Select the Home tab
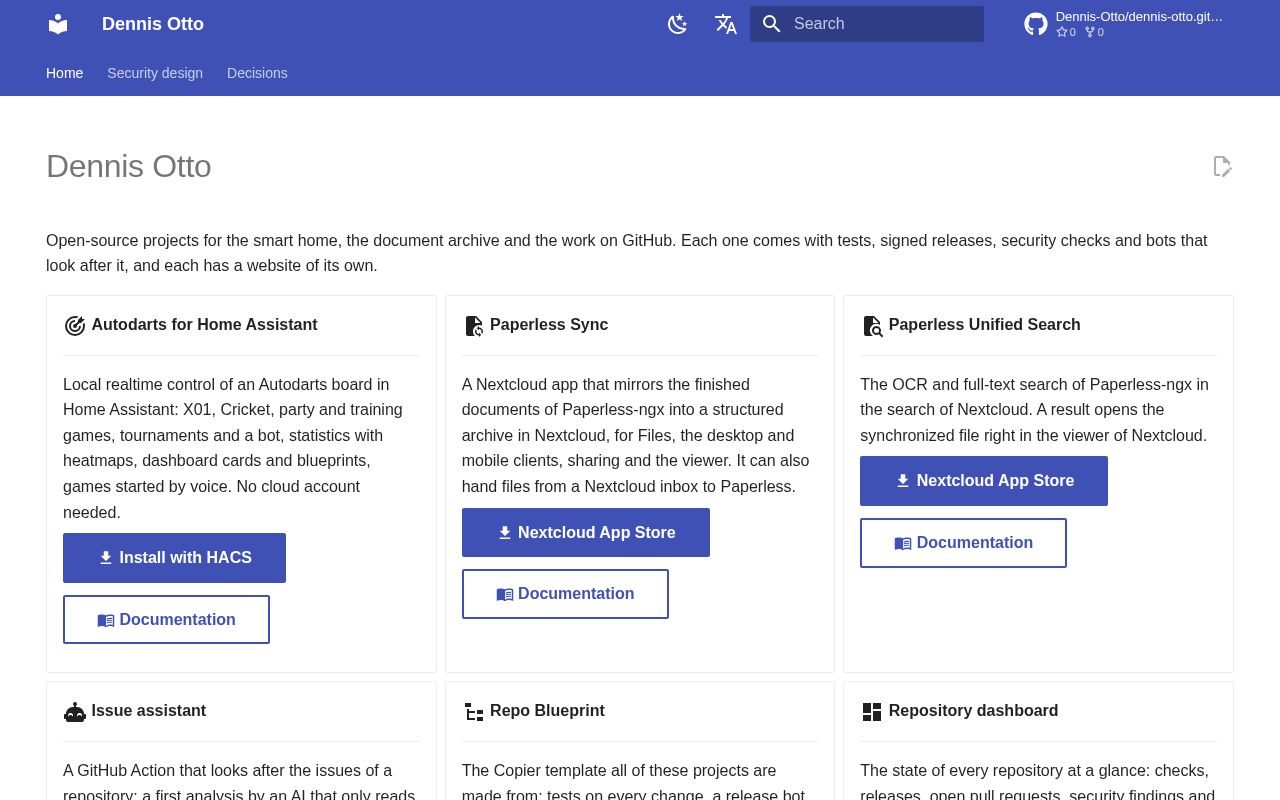This screenshot has width=1280, height=800. coord(64,73)
